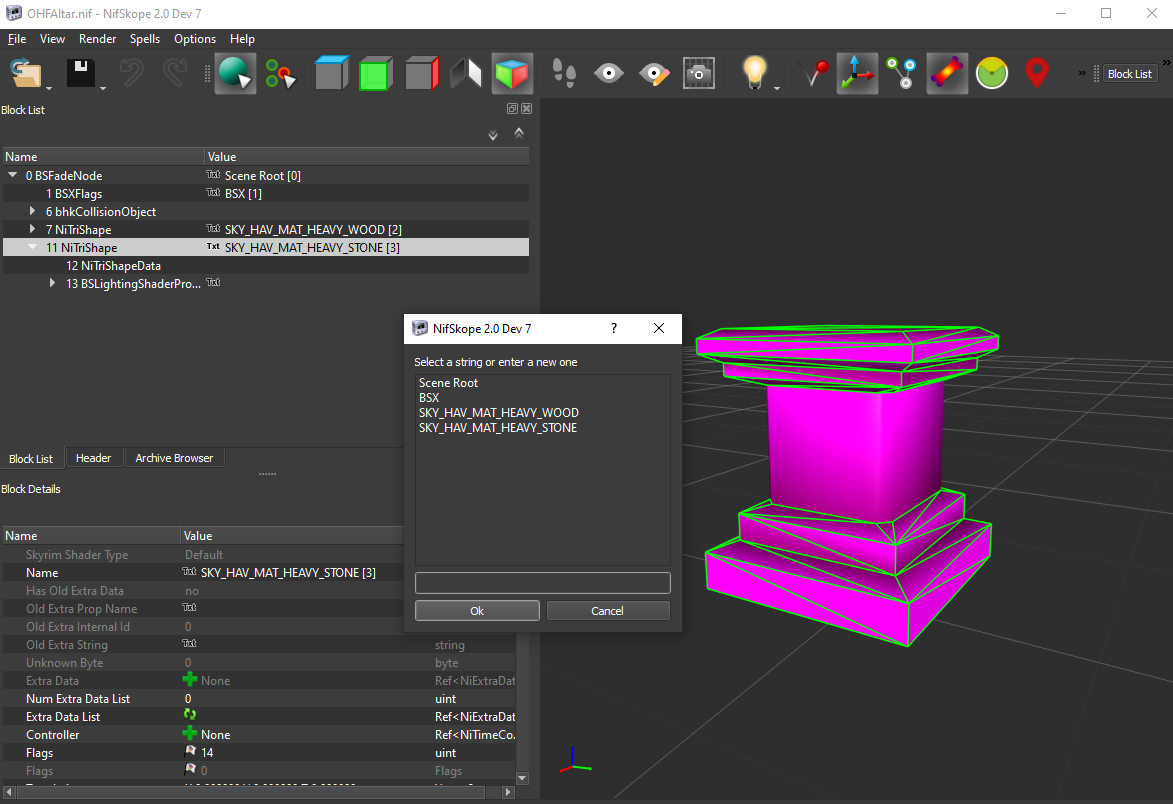Image resolution: width=1173 pixels, height=804 pixels.
Task: Activate the axes transform gizmo icon
Action: [856, 72]
